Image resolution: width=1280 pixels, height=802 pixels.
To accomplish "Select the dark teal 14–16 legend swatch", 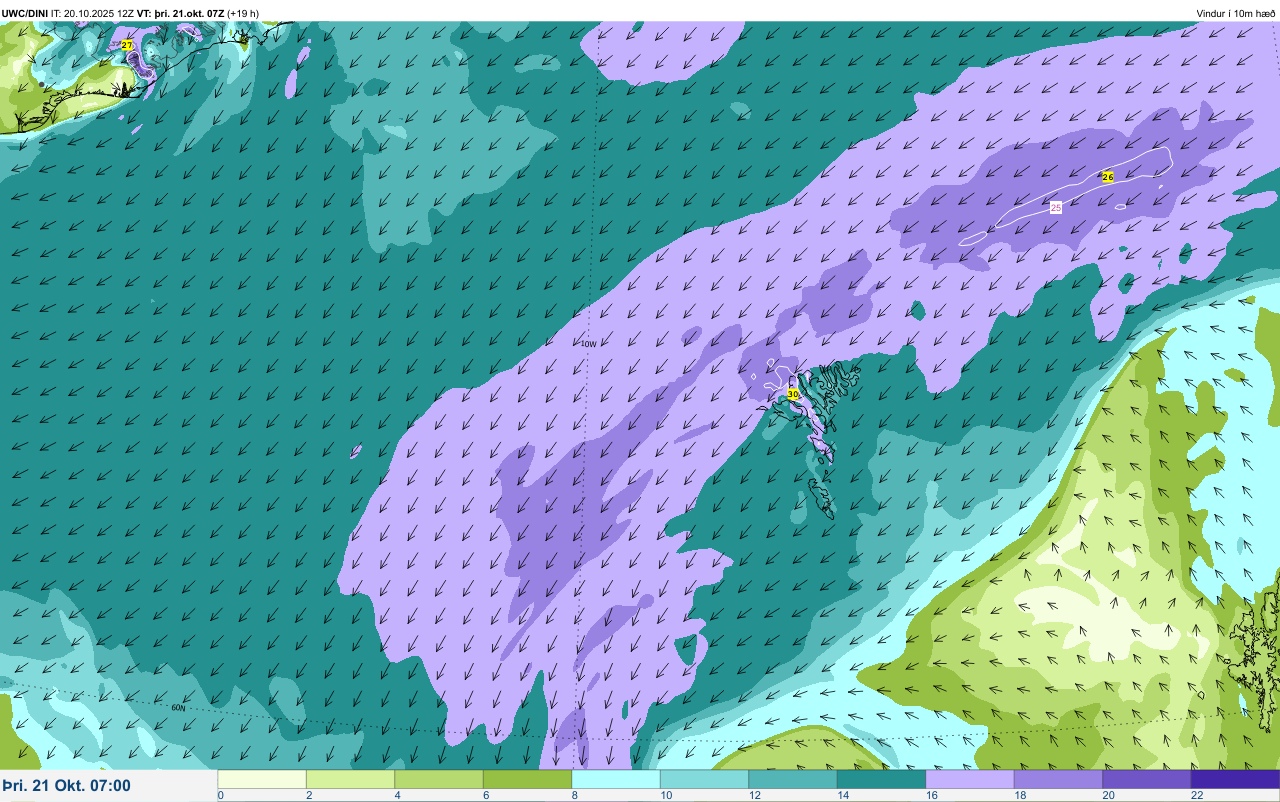I will [881, 779].
